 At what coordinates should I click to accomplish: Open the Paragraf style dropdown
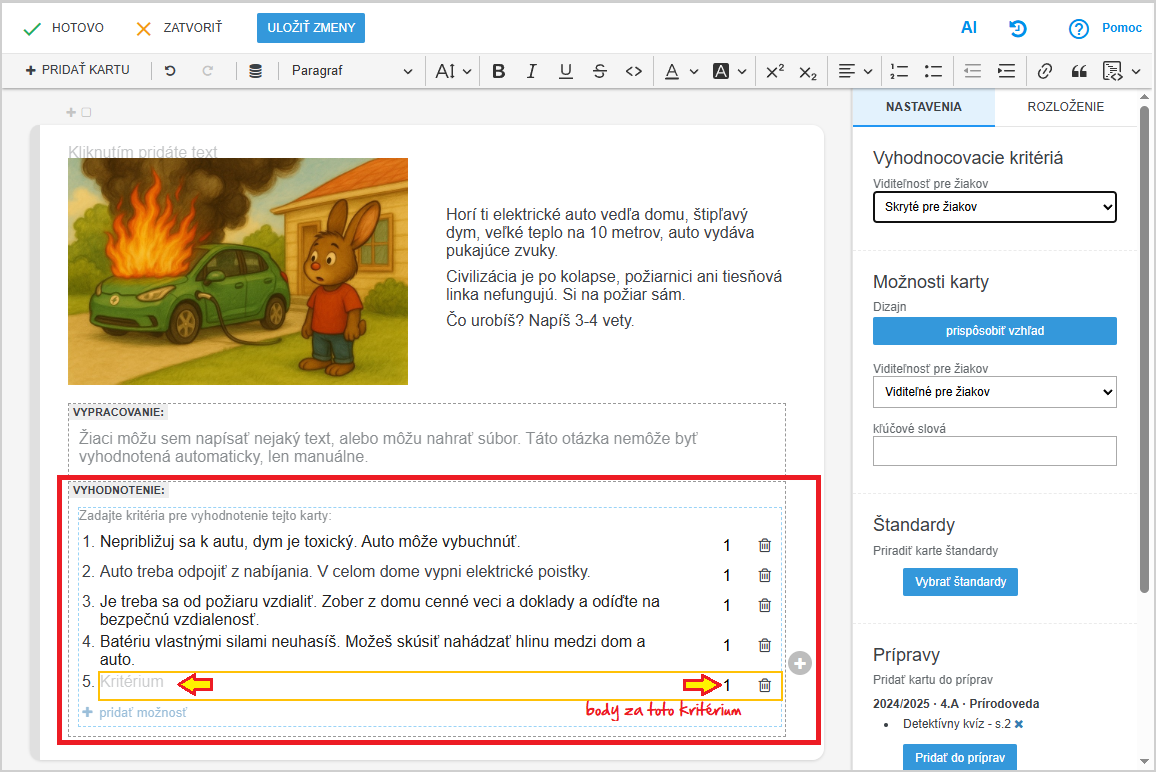[351, 71]
